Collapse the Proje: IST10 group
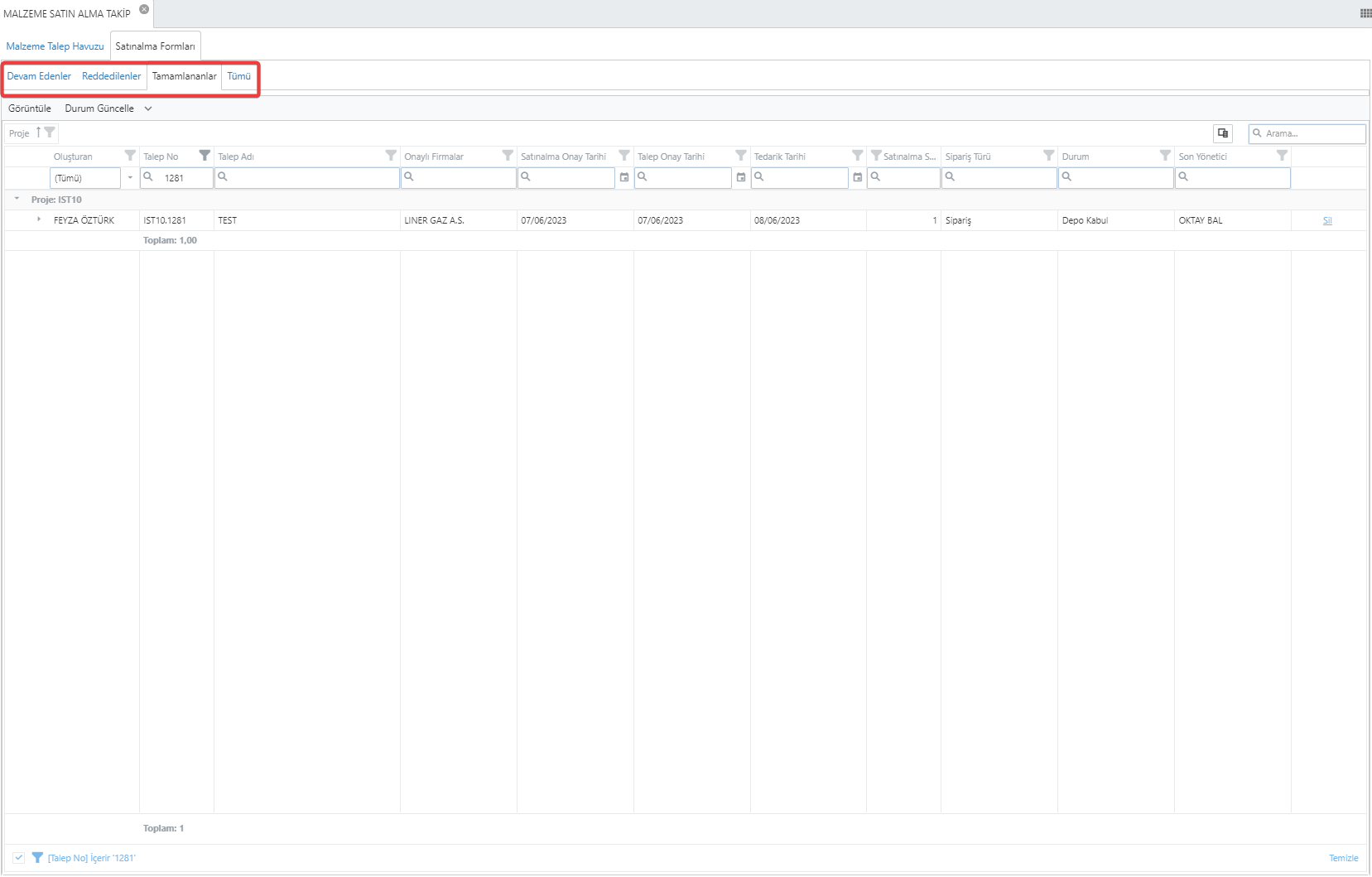The image size is (1372, 877). [17, 200]
